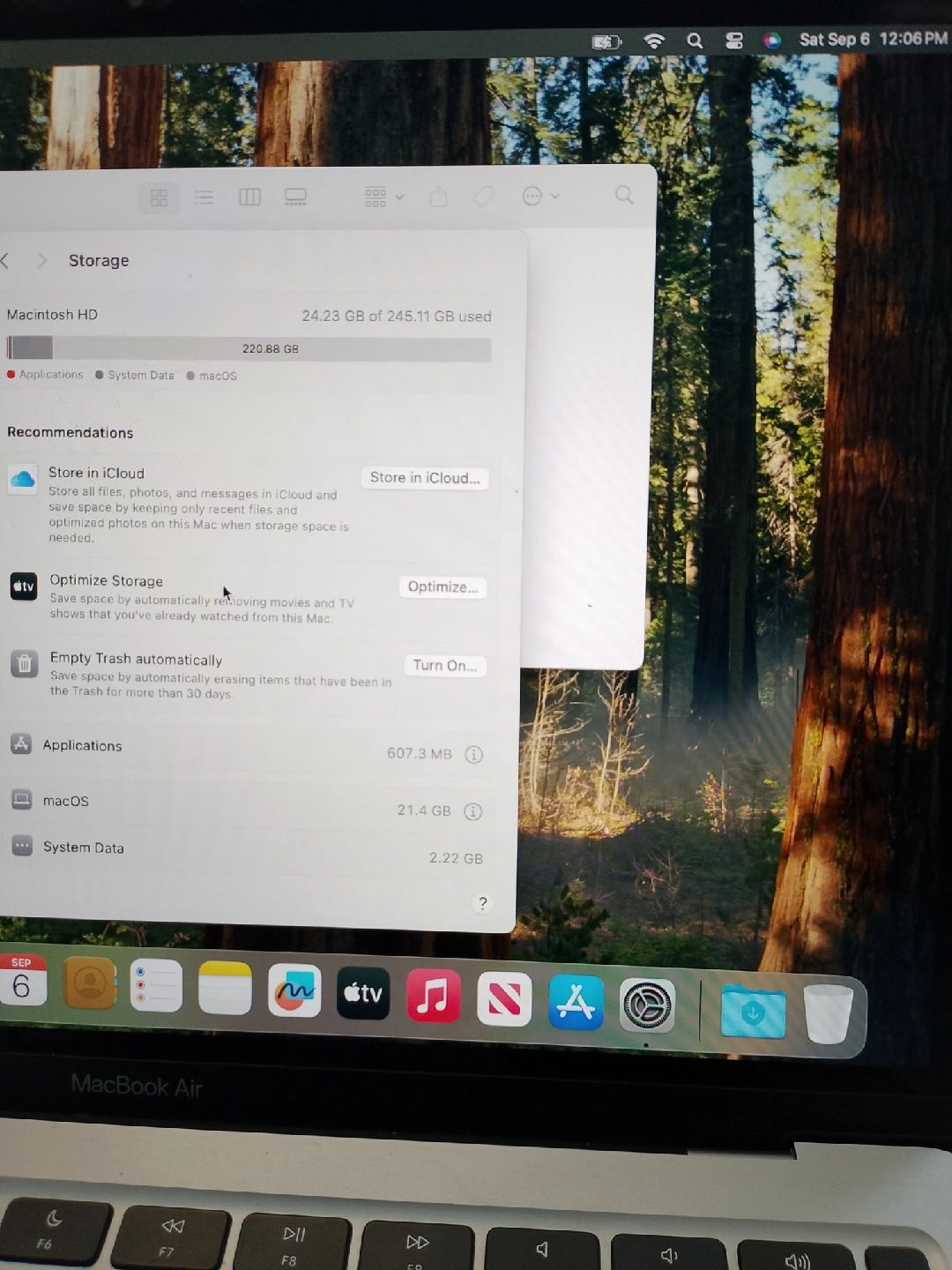Switch Finder to list view
This screenshot has width=952, height=1270.
[204, 198]
